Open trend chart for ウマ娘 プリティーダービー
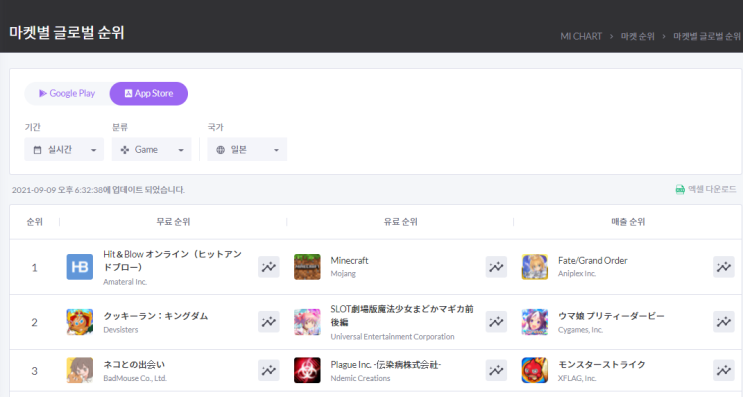743x397 pixels. click(724, 322)
